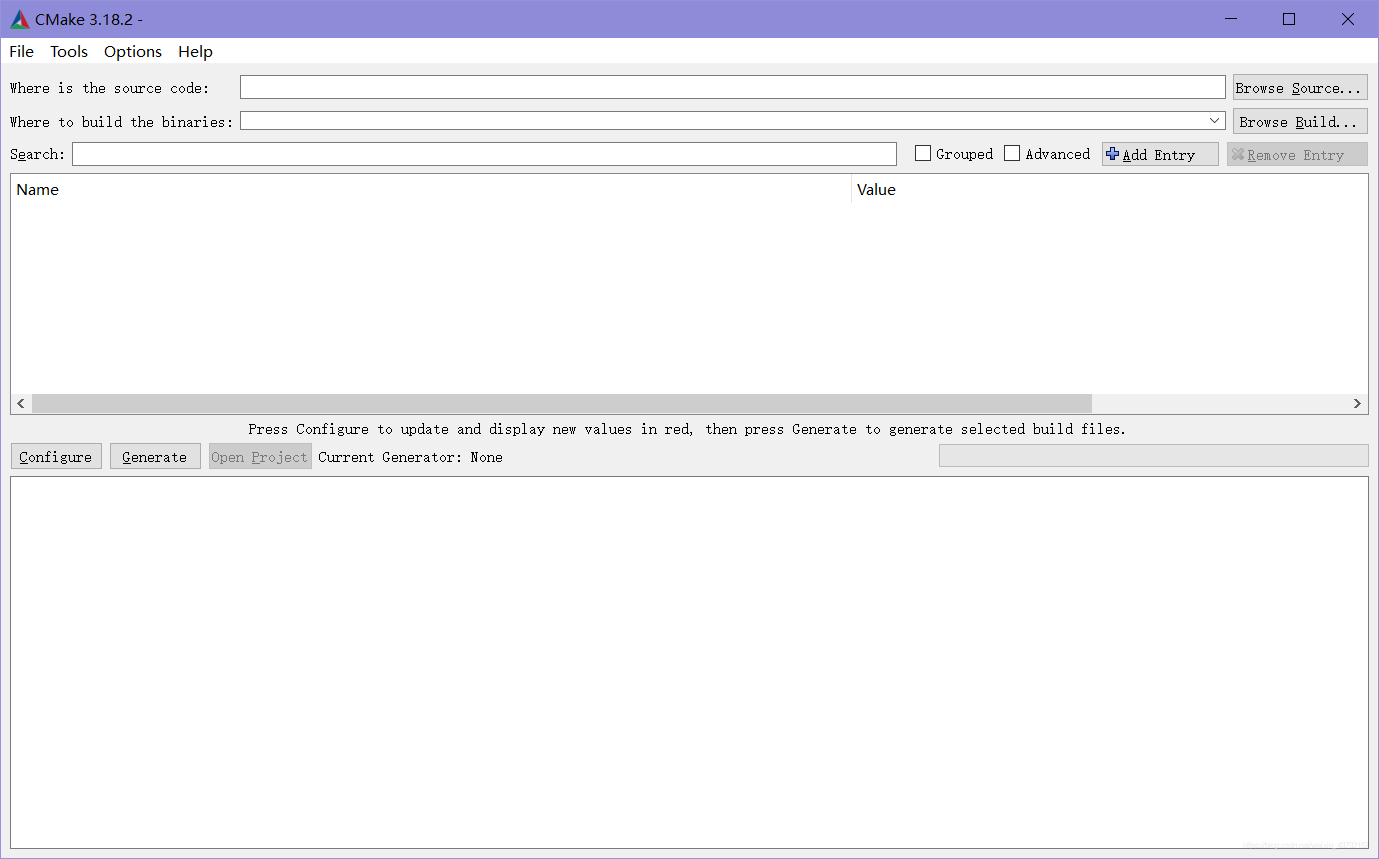This screenshot has width=1379, height=859.
Task: Expand the binaries path dropdown arrow
Action: 1214,120
